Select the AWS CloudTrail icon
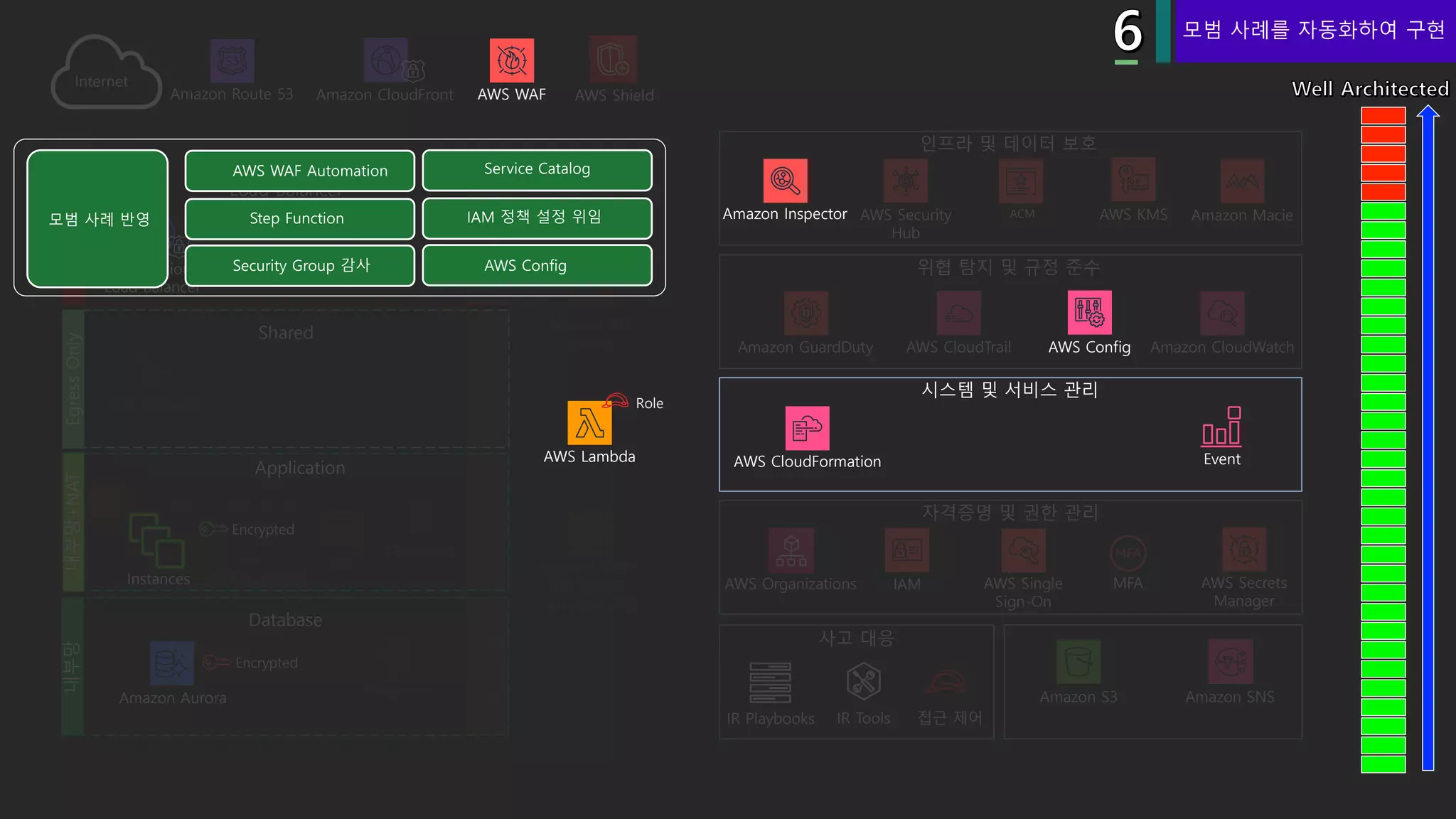 [x=958, y=313]
